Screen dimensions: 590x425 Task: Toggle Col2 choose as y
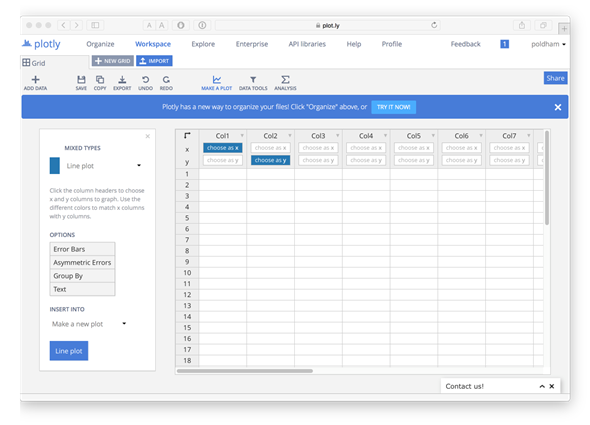pyautogui.click(x=270, y=160)
